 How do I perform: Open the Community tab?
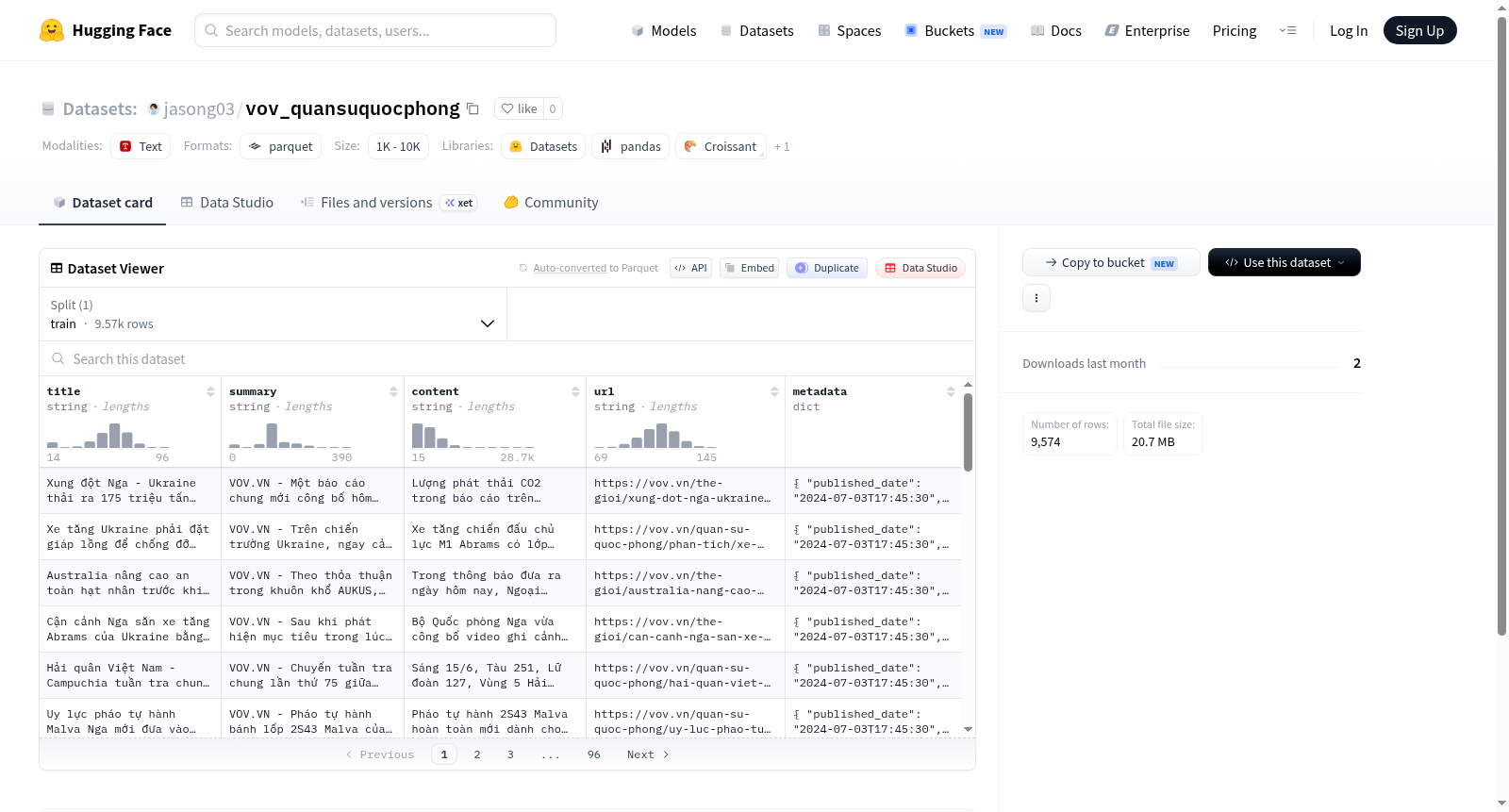click(551, 203)
